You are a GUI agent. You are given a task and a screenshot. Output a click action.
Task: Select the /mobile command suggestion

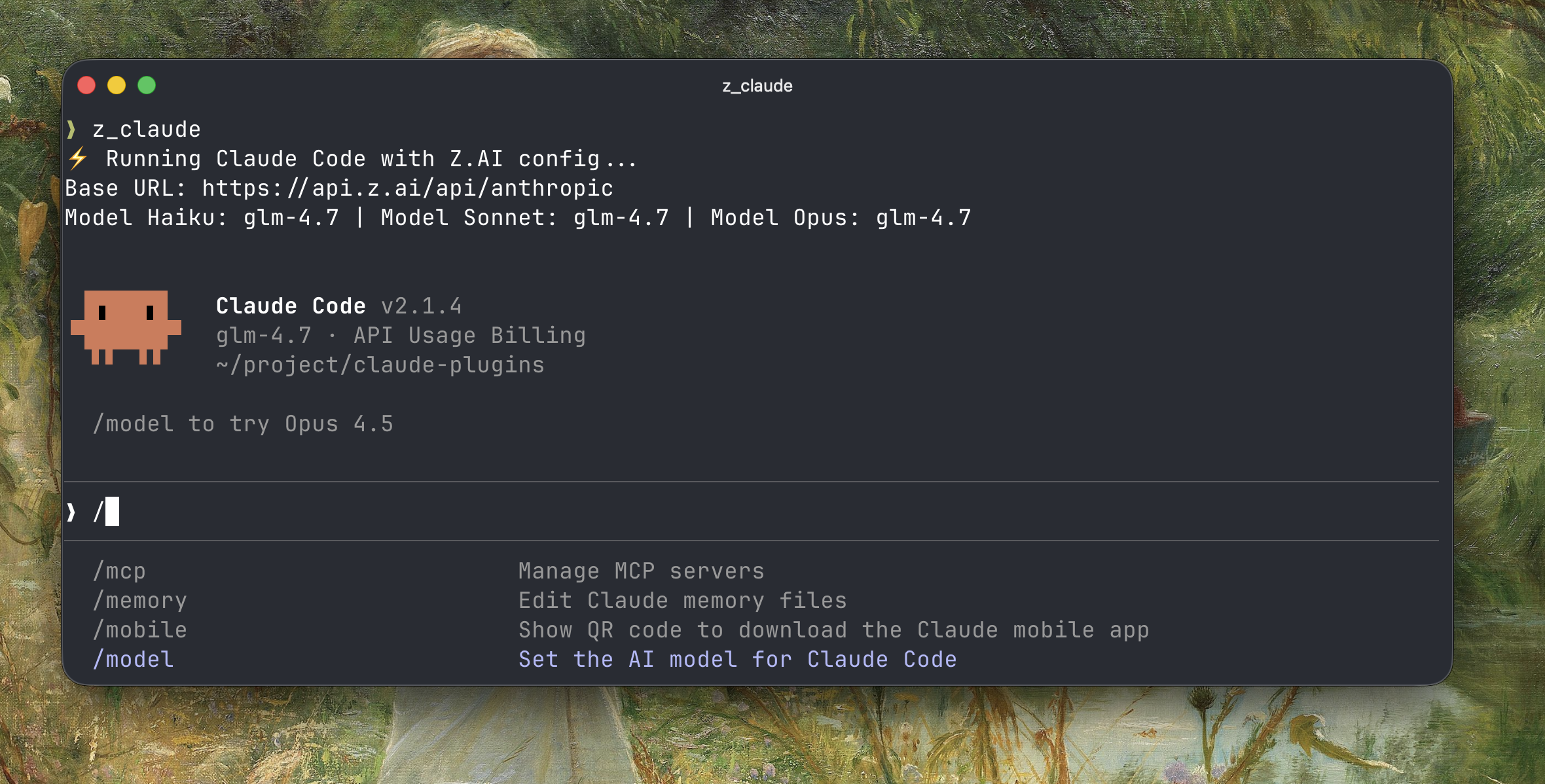pos(140,630)
